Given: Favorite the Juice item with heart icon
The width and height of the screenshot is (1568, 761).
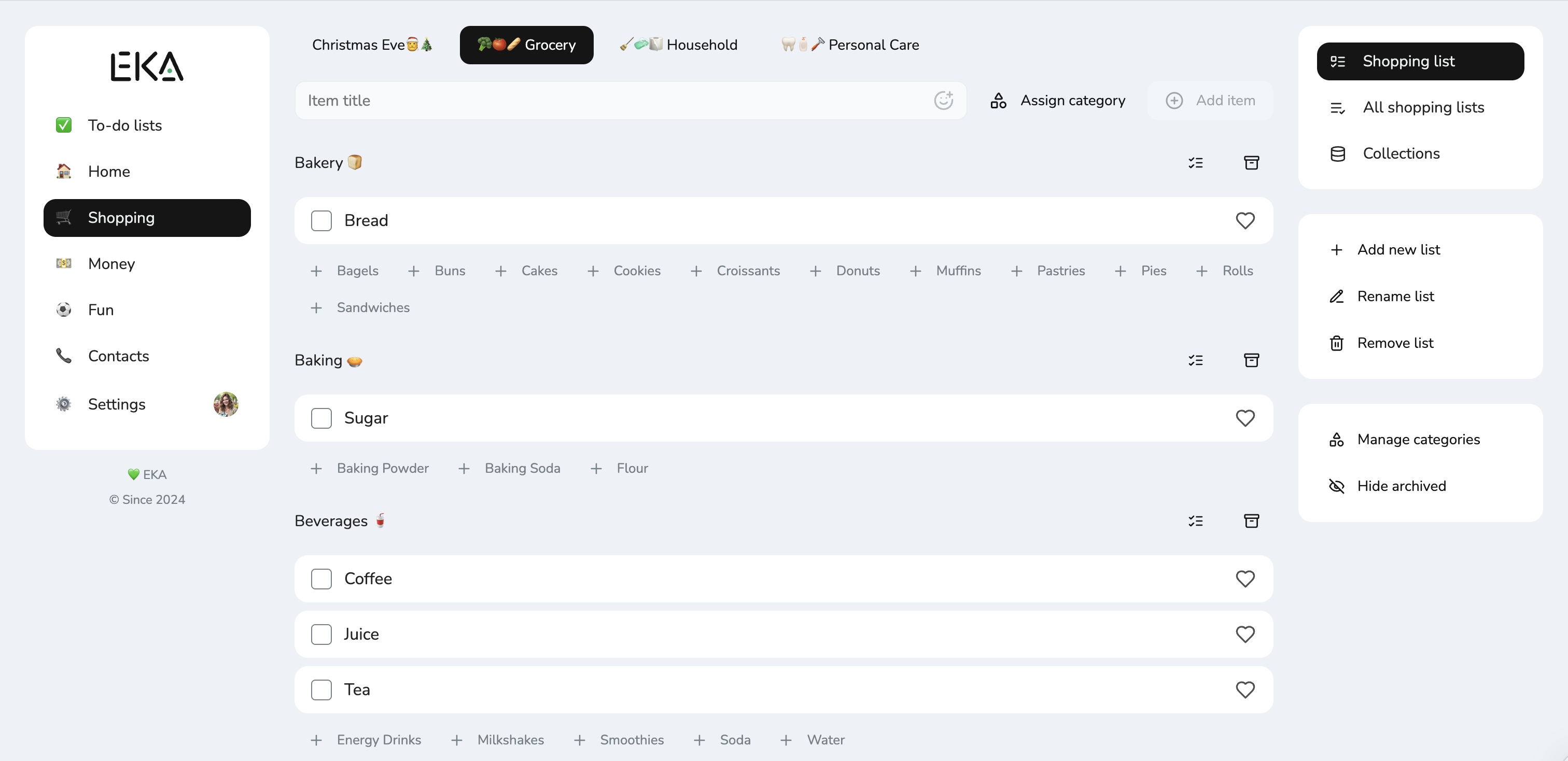Looking at the screenshot, I should [1245, 634].
